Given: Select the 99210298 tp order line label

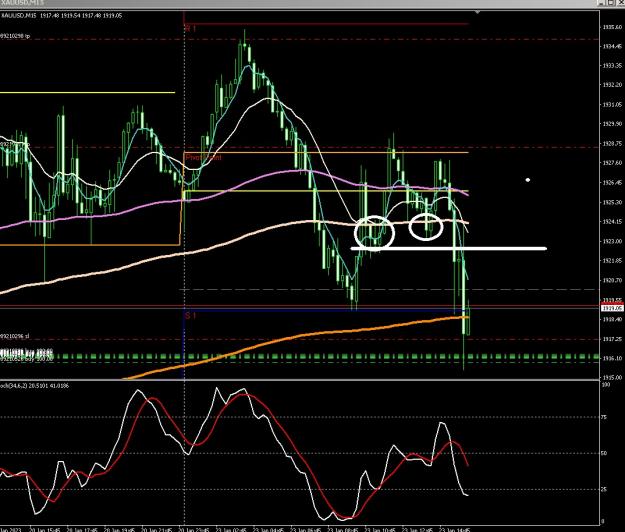Looking at the screenshot, I should (15, 36).
